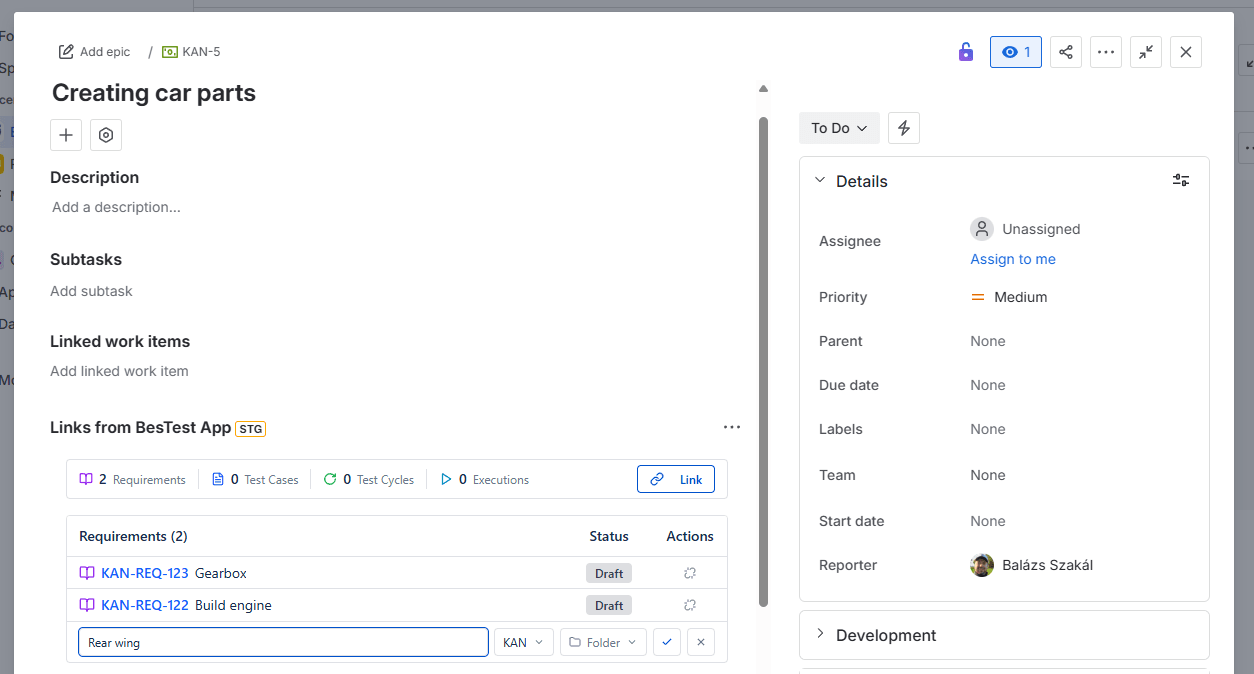Open KAN-REQ-123 requirement link
Viewport: 1254px width, 674px height.
click(145, 573)
